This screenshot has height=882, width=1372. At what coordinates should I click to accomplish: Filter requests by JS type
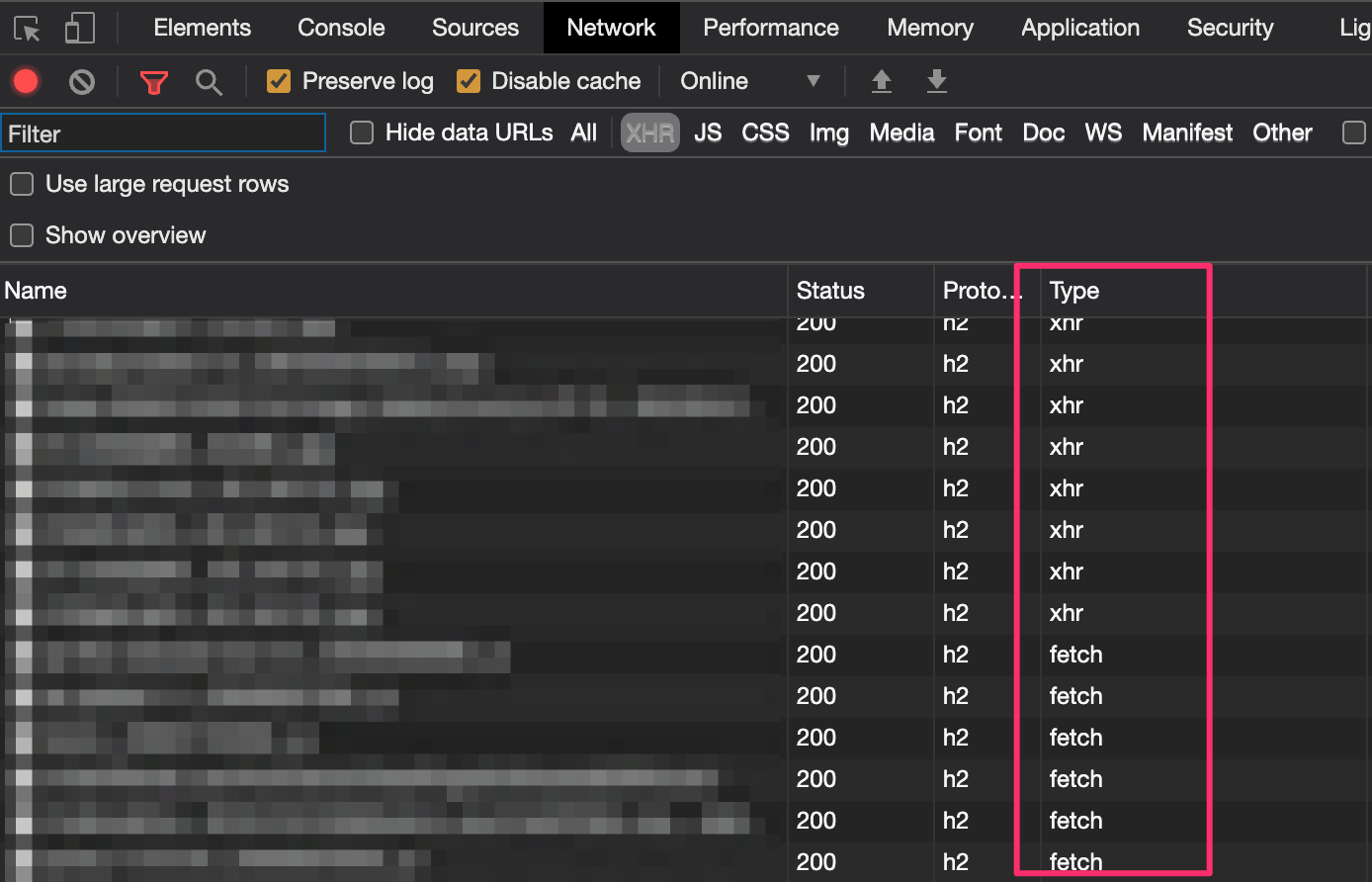coord(708,132)
